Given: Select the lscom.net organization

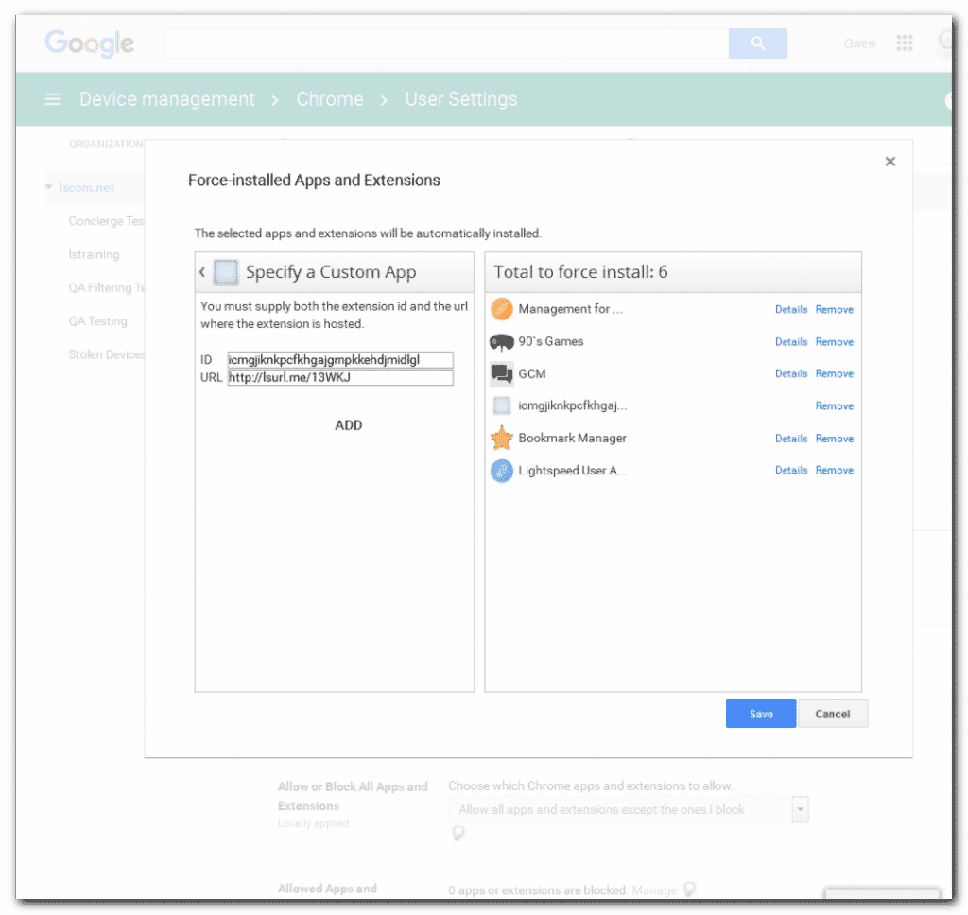Looking at the screenshot, I should (x=86, y=188).
